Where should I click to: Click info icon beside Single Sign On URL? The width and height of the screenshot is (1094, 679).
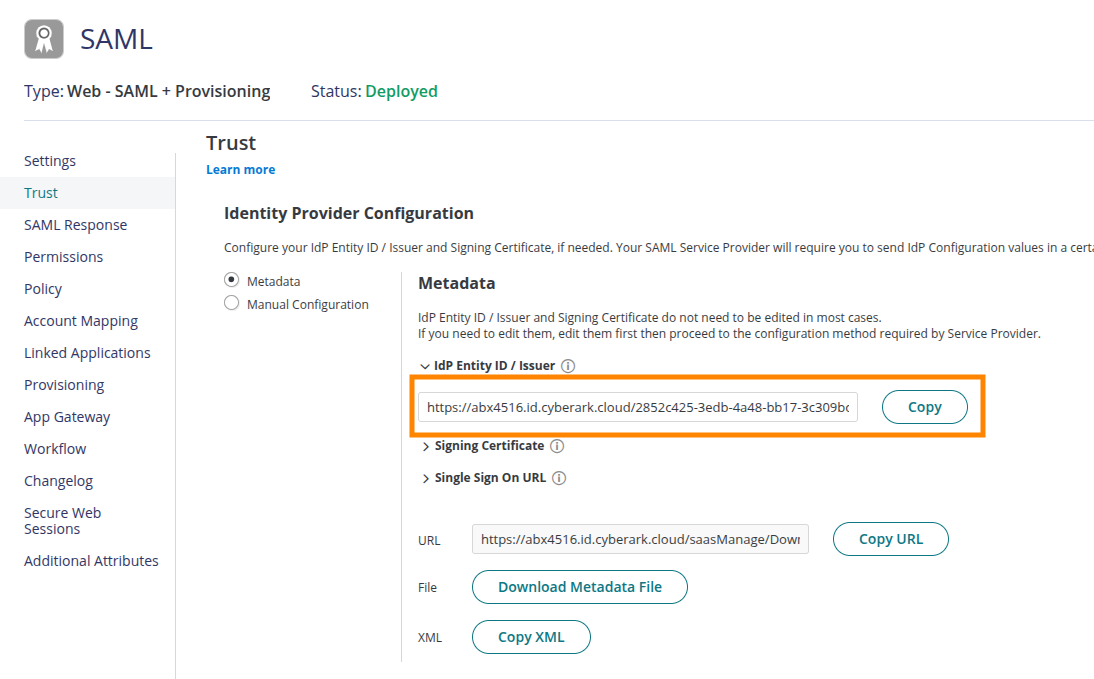pos(559,478)
